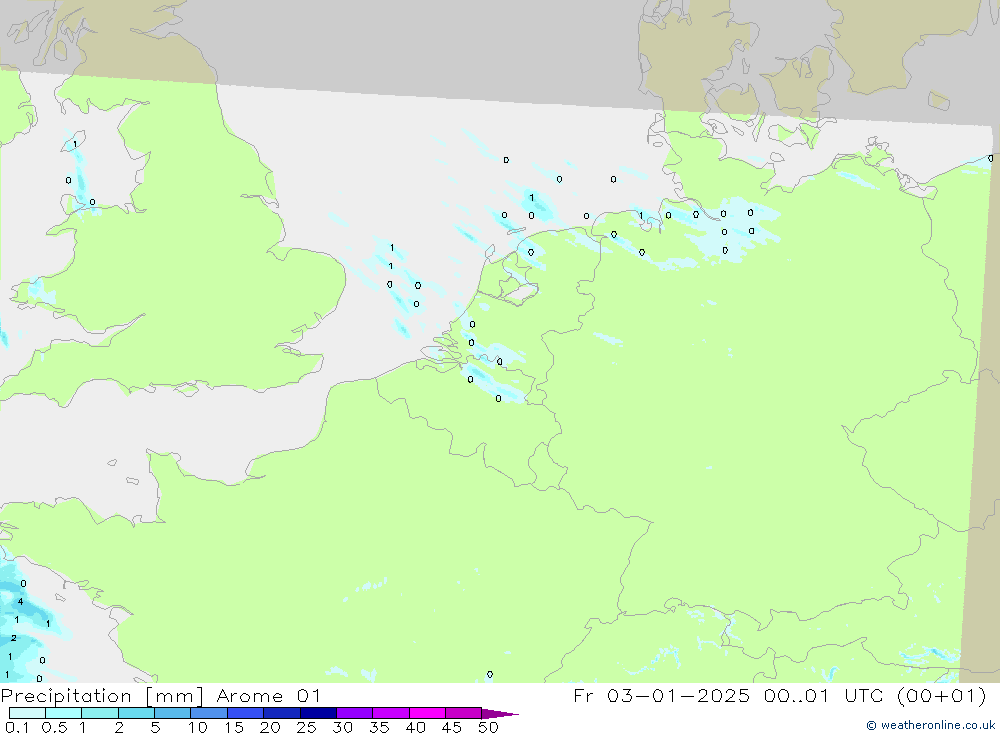Select the 0.5 to 1 mm legend swatch
The width and height of the screenshot is (1000, 733).
tap(63, 713)
